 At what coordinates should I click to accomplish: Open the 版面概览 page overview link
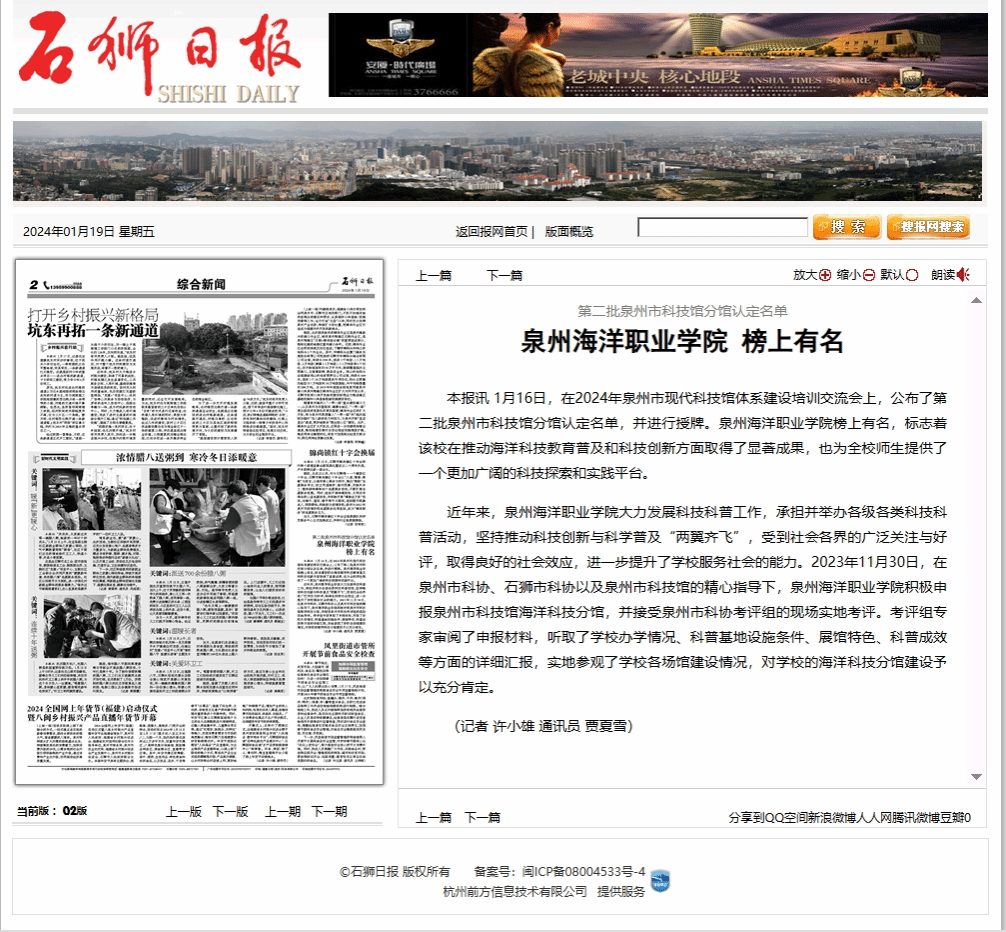click(x=569, y=231)
